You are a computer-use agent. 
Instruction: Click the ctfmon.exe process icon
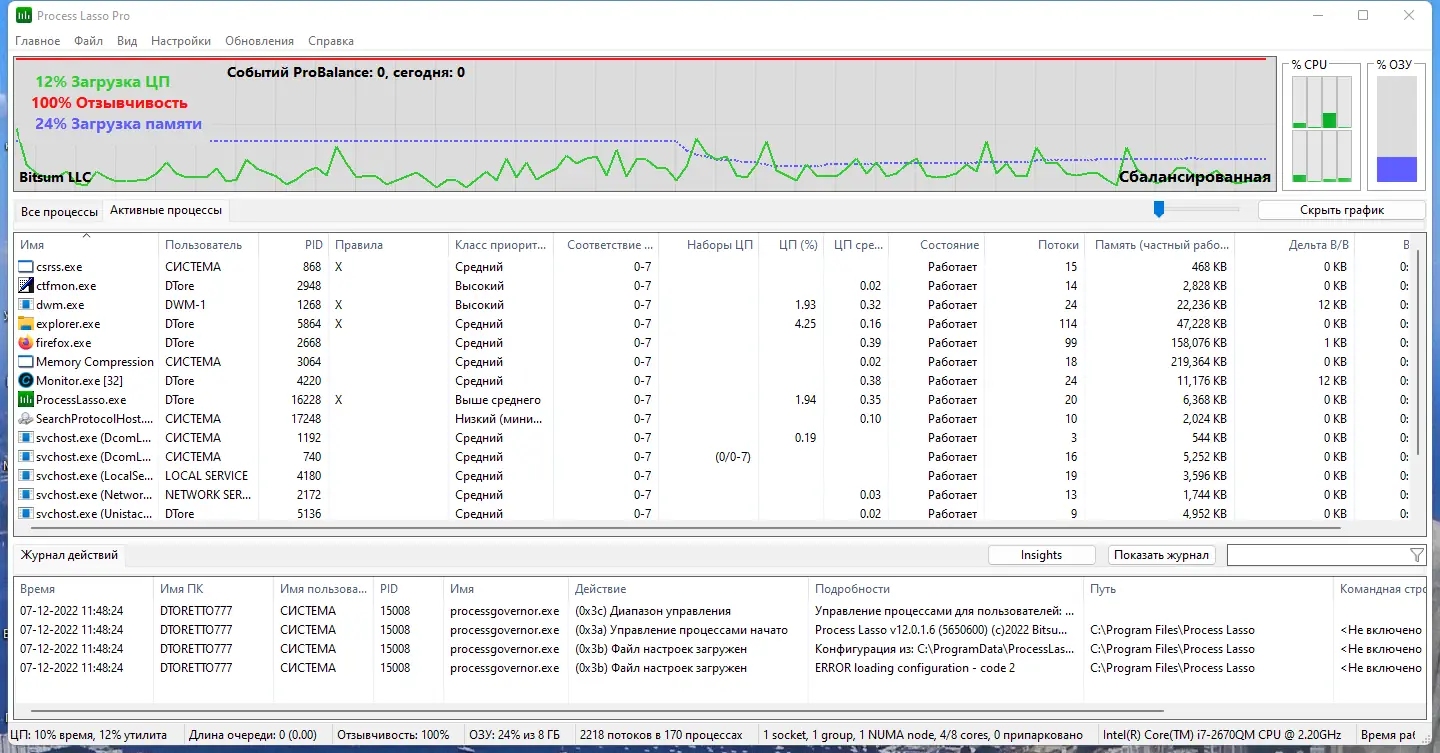(26, 286)
